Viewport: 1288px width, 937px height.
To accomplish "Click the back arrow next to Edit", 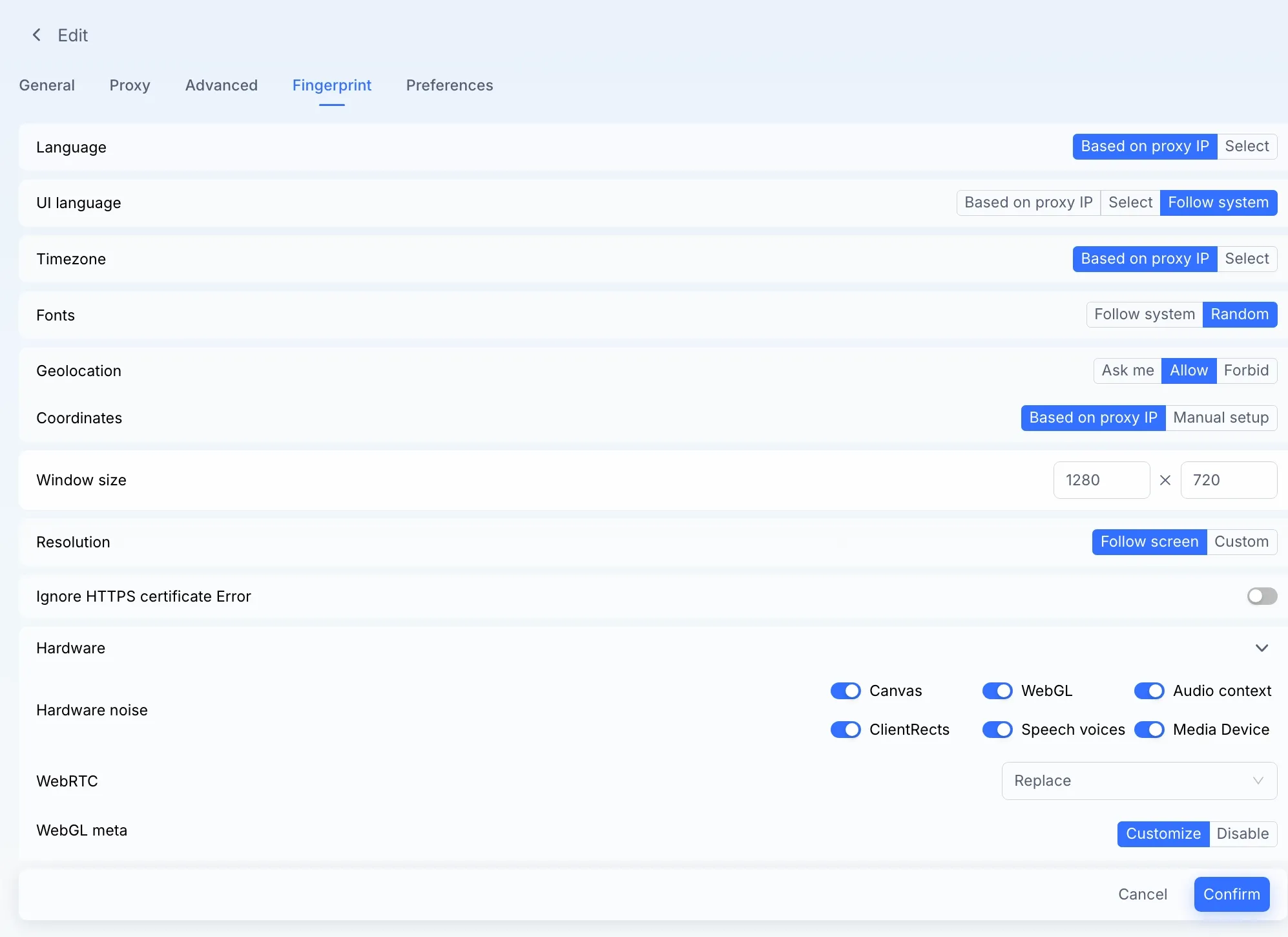I will tap(37, 35).
